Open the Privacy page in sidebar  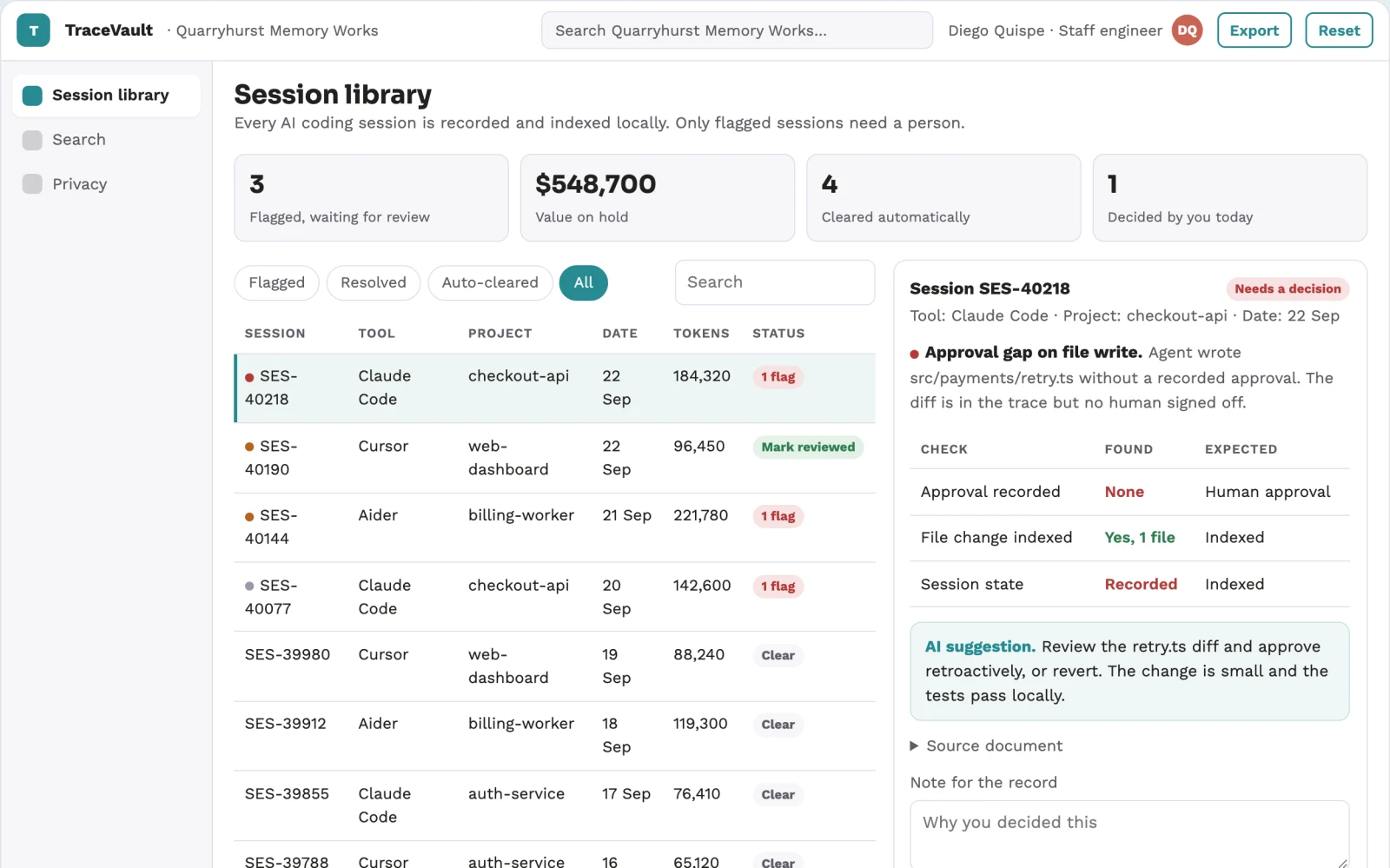click(106, 184)
